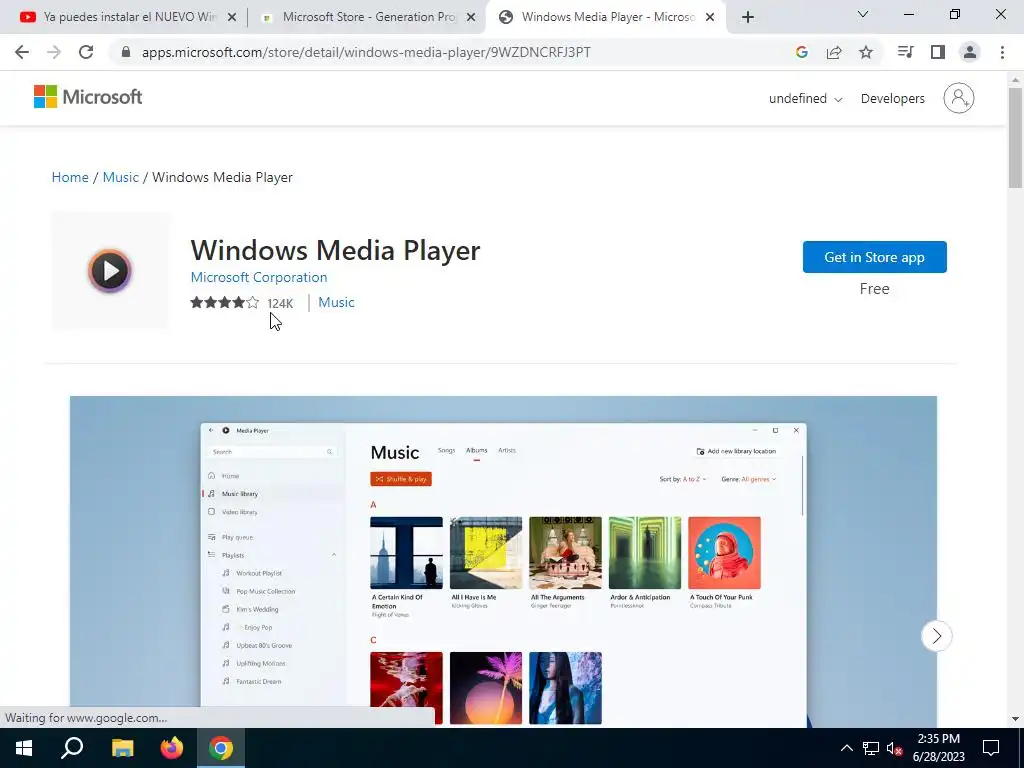This screenshot has height=768, width=1024.
Task: Click the scrollbar down arrow
Action: (x=1016, y=719)
